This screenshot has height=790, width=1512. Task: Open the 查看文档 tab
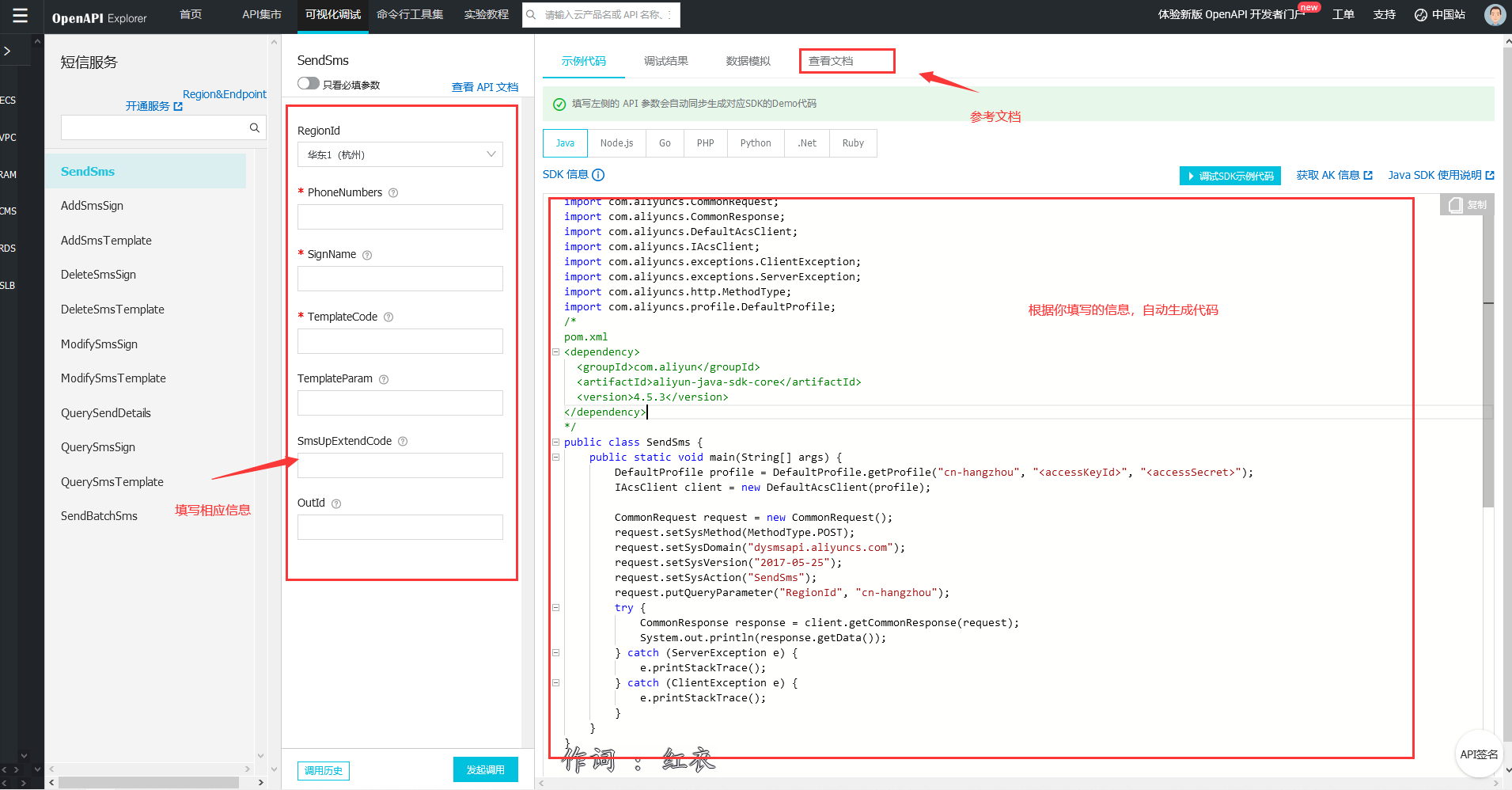tap(831, 61)
